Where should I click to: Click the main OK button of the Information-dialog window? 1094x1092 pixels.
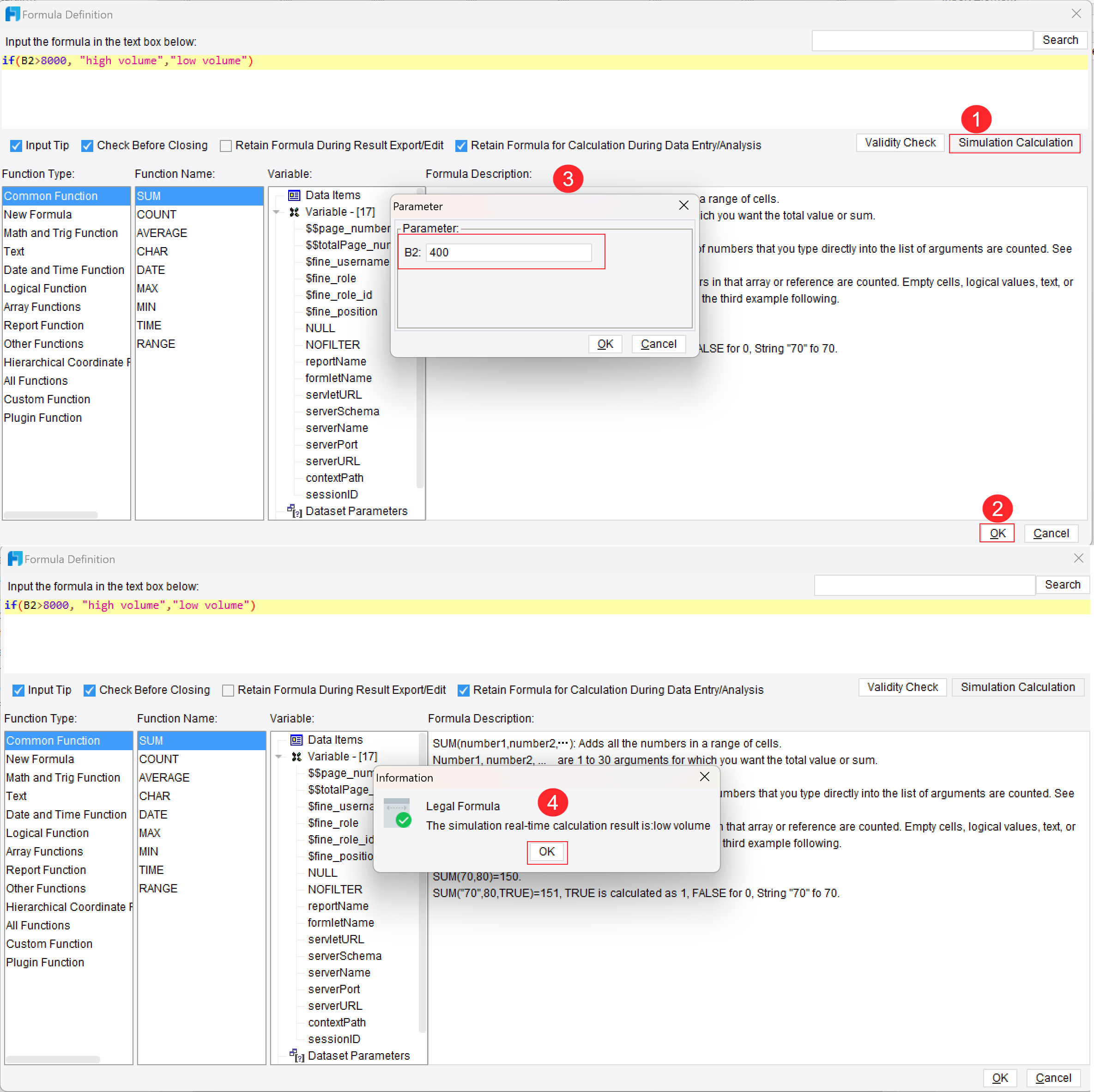[x=999, y=1078]
